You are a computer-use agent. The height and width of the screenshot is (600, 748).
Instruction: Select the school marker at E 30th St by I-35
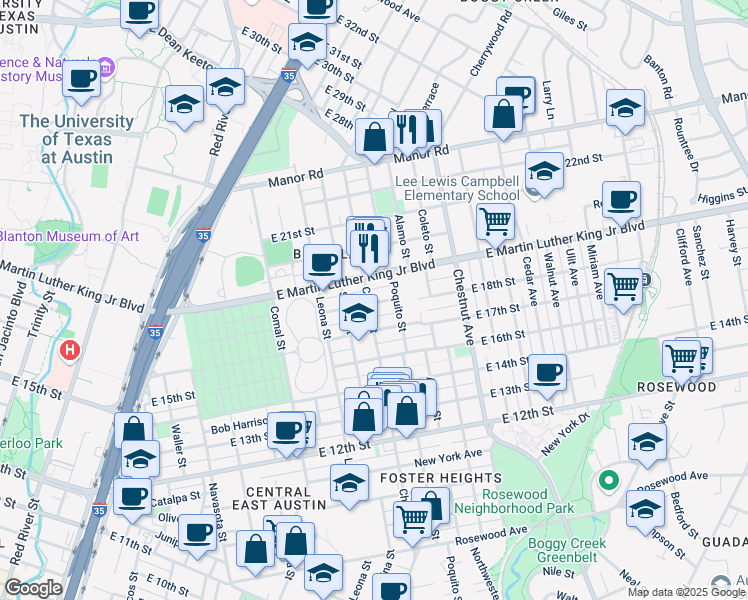pyautogui.click(x=307, y=43)
